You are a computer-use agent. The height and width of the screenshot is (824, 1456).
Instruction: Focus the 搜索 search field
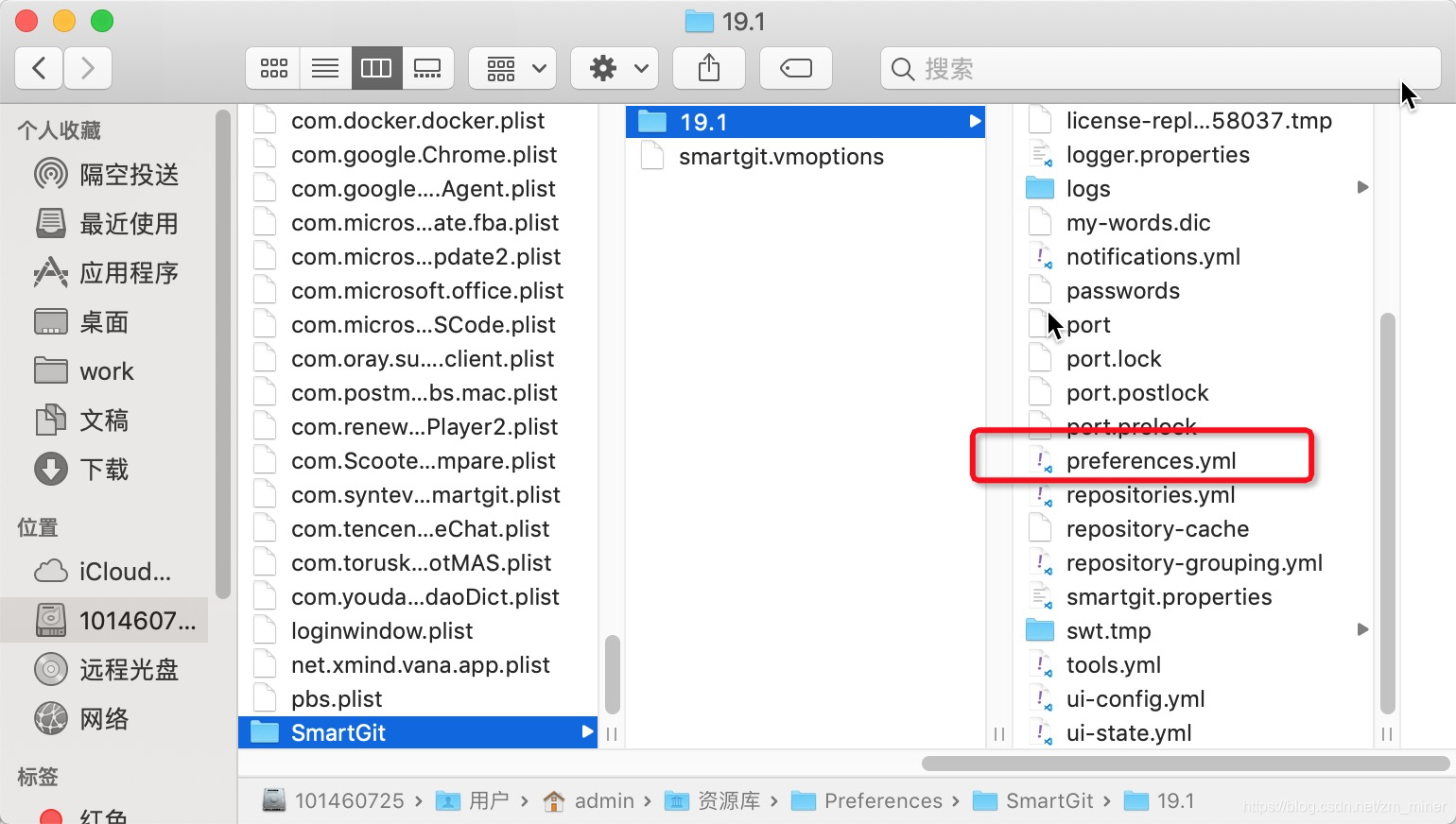coord(1160,68)
